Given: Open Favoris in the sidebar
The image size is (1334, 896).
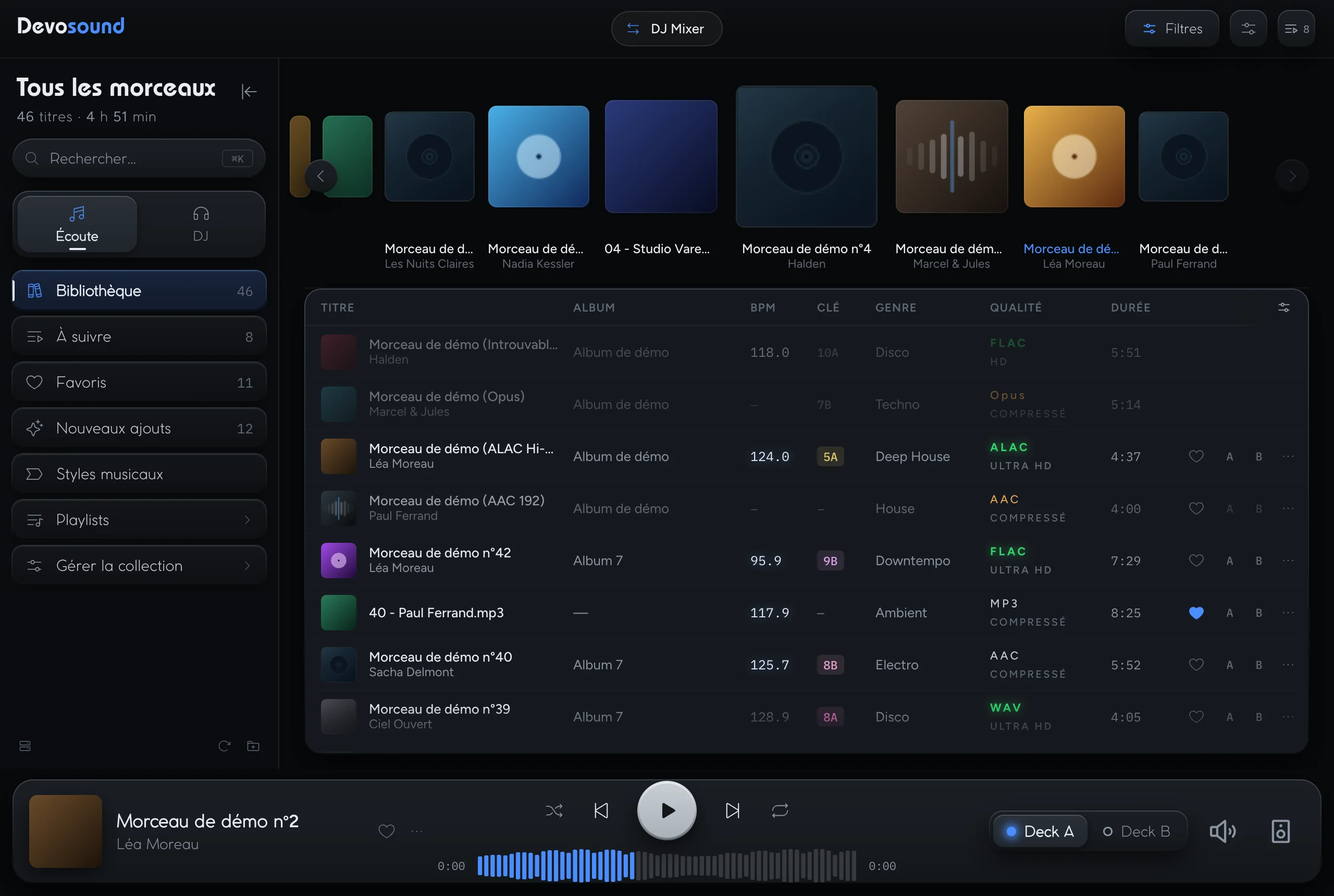Looking at the screenshot, I should [x=139, y=382].
